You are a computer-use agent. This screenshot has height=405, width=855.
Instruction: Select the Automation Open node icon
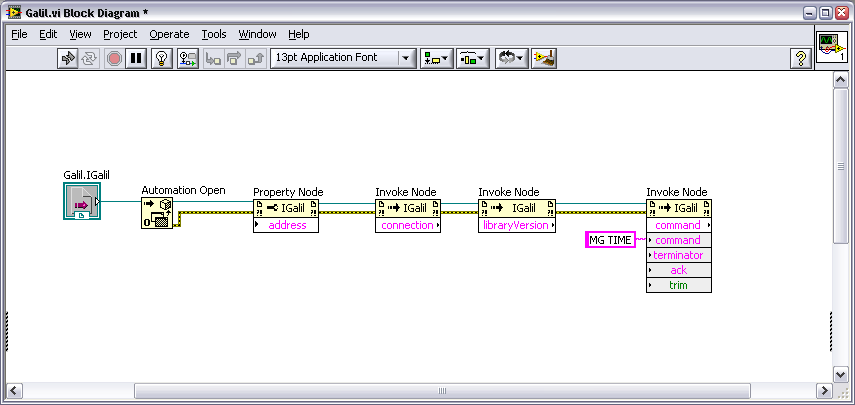coord(157,213)
